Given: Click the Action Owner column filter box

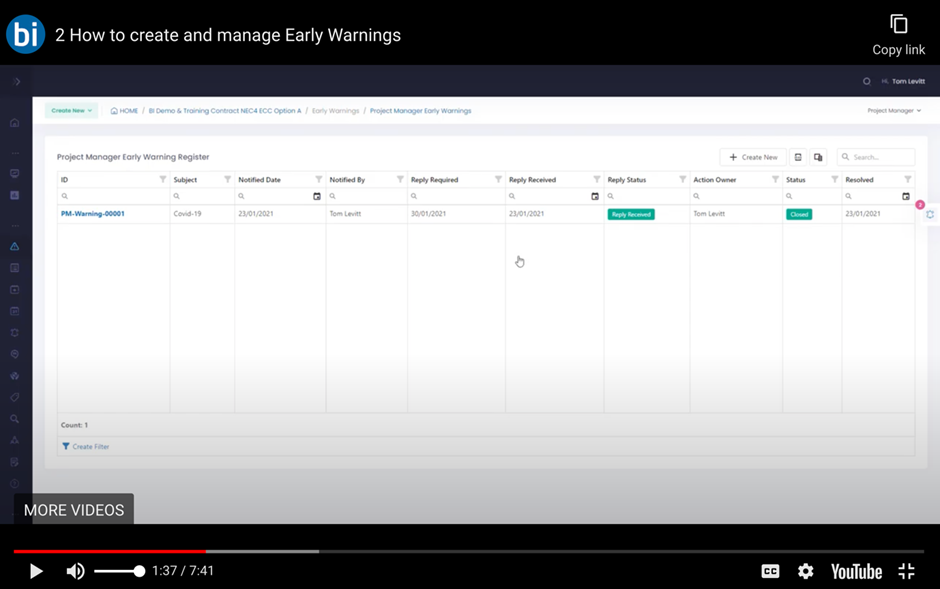Looking at the screenshot, I should pyautogui.click(x=736, y=196).
